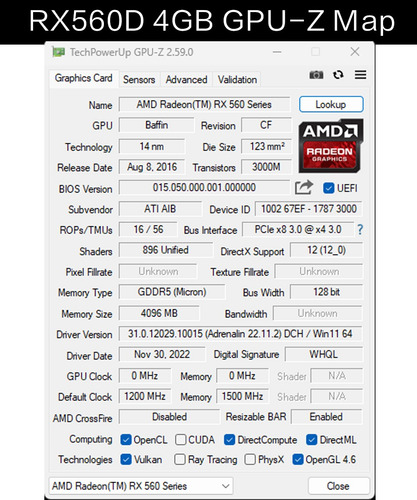
Task: Open the GPU selection dropdown at bottom
Action: (x=141, y=486)
